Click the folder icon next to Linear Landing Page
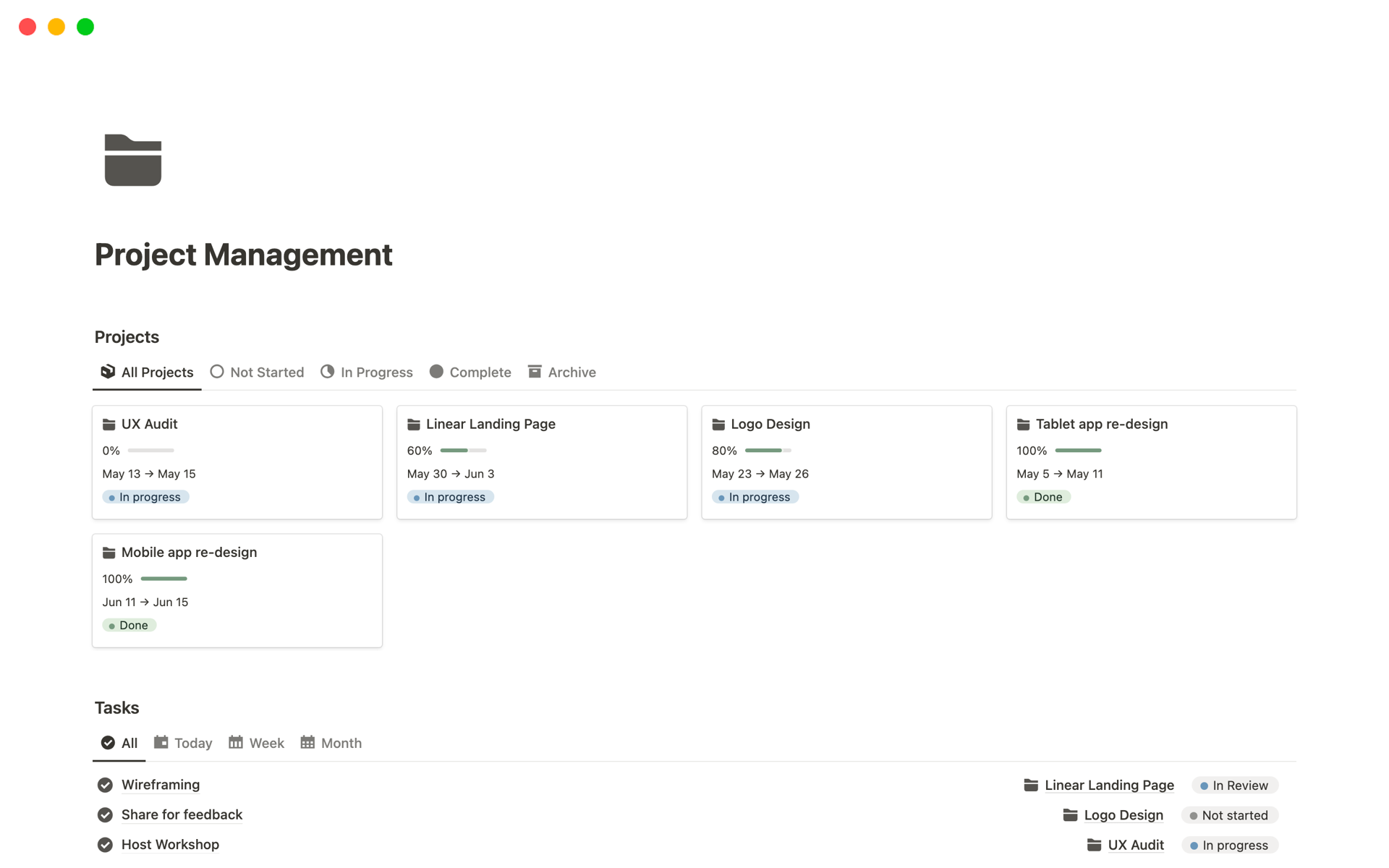1389x868 pixels. (414, 424)
